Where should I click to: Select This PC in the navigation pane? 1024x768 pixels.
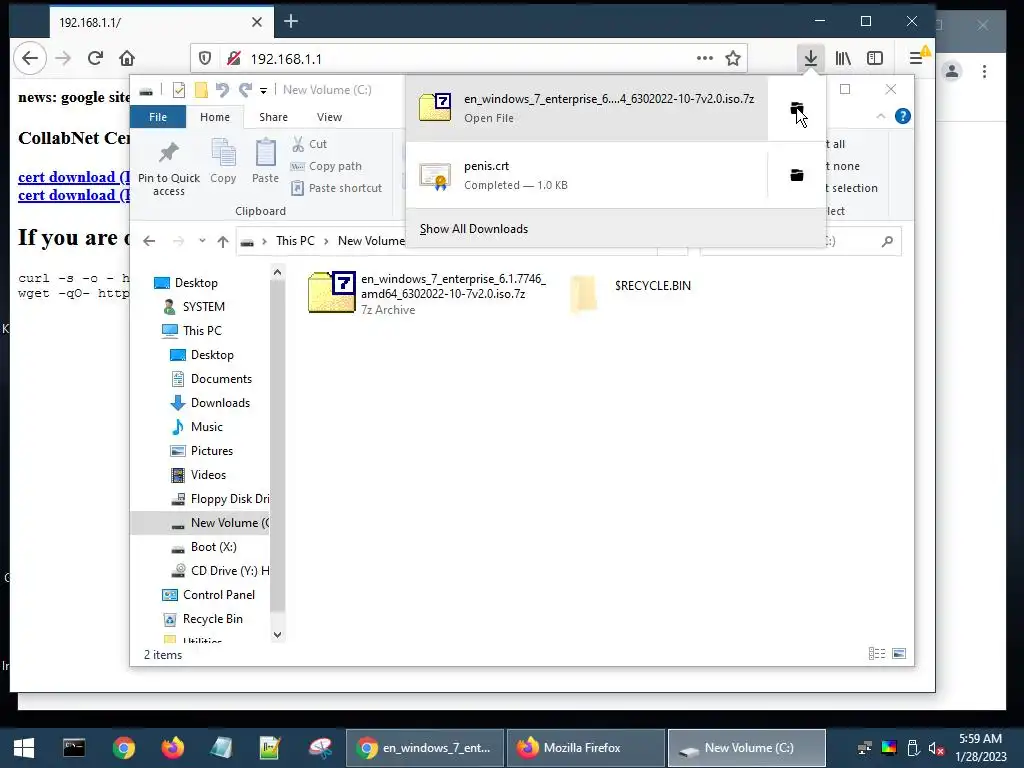tap(191, 331)
